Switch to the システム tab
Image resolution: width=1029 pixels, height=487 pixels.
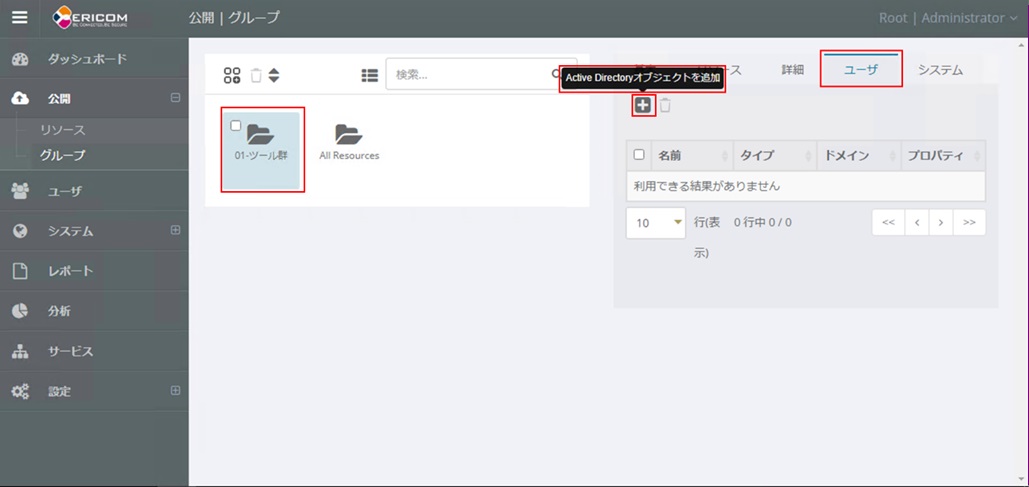[940, 70]
